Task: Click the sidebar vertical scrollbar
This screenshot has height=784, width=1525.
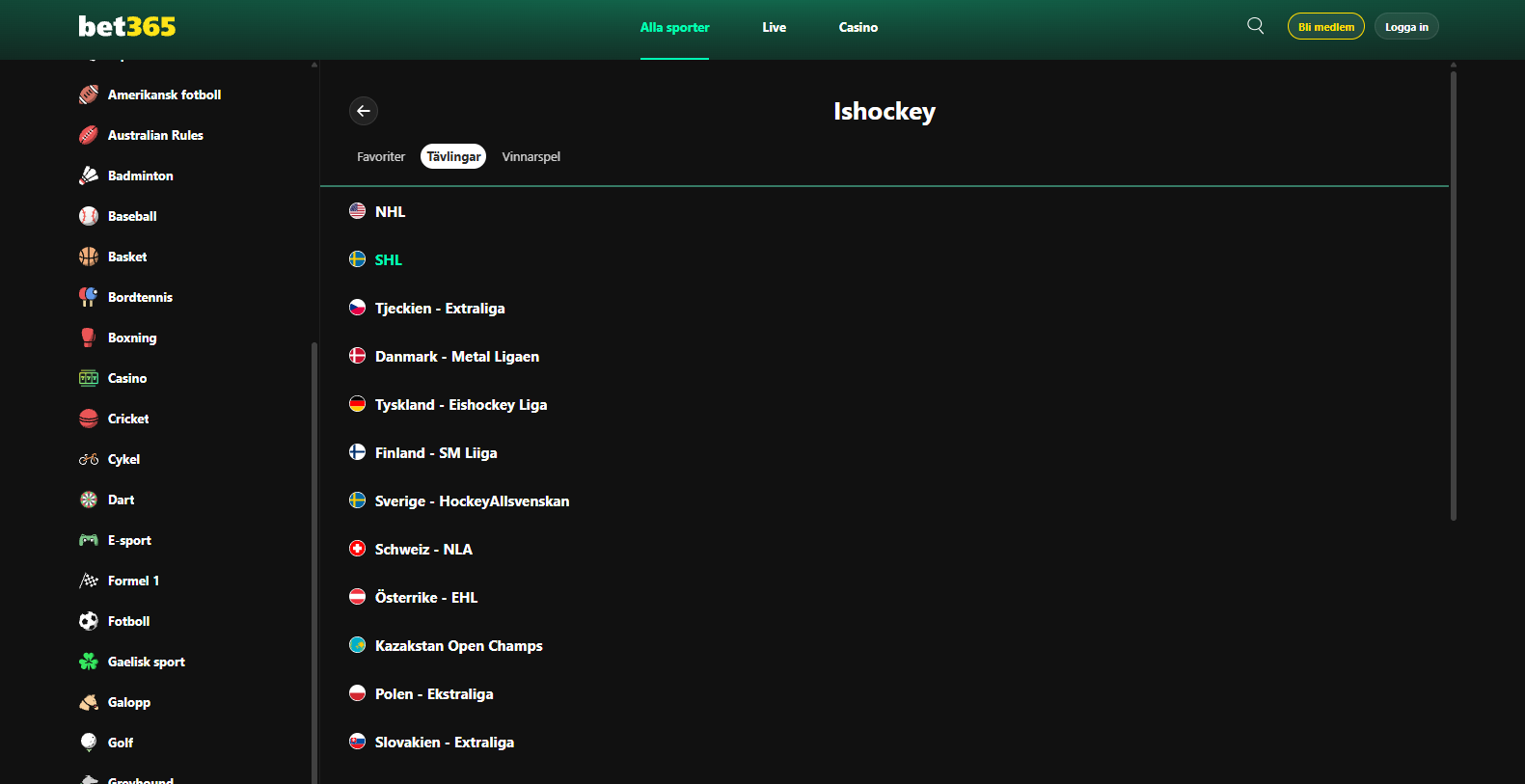Action: pos(314,563)
